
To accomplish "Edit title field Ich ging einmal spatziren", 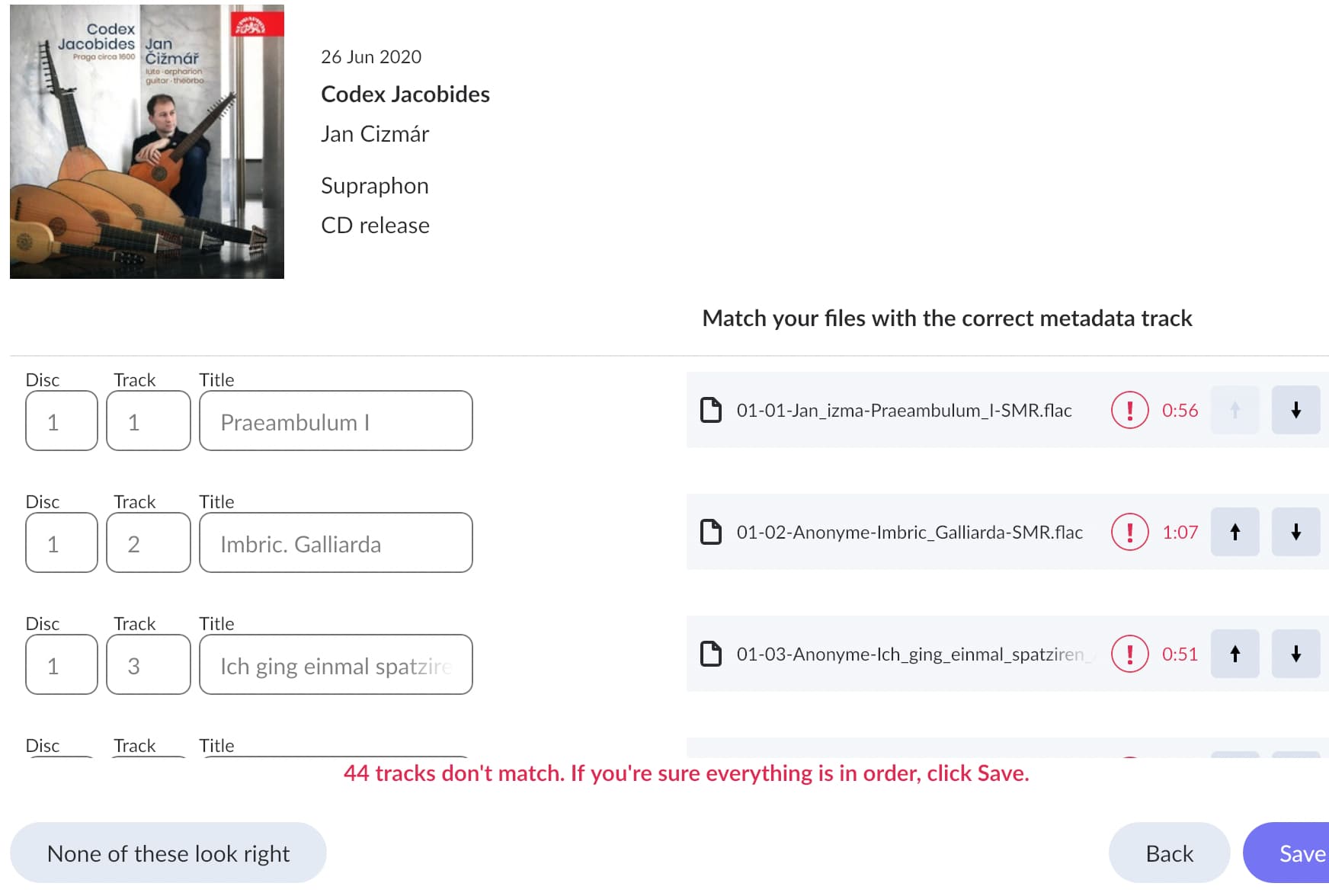I will tap(335, 665).
